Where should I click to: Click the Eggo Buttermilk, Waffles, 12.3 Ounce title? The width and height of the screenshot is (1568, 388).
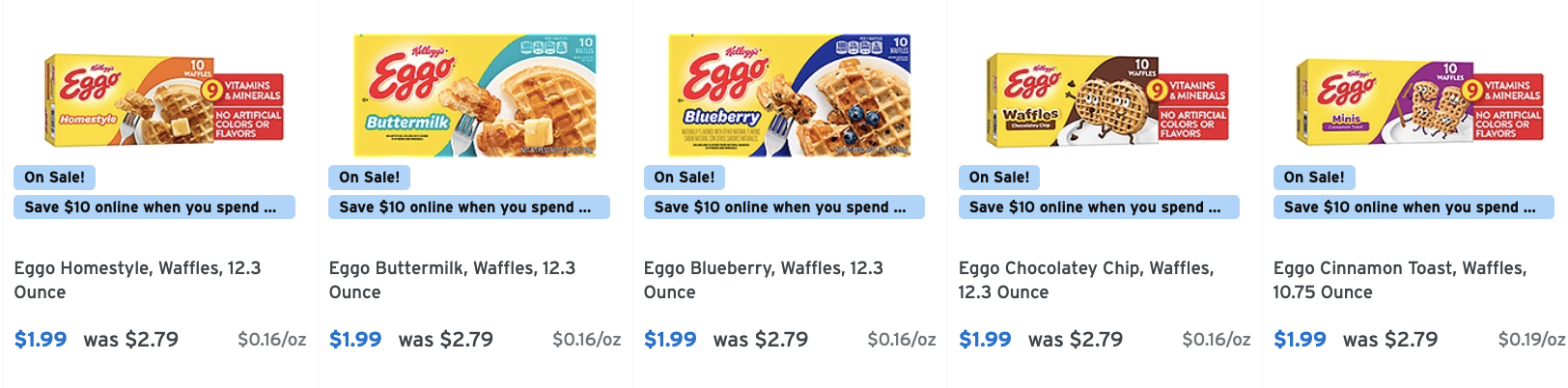452,280
